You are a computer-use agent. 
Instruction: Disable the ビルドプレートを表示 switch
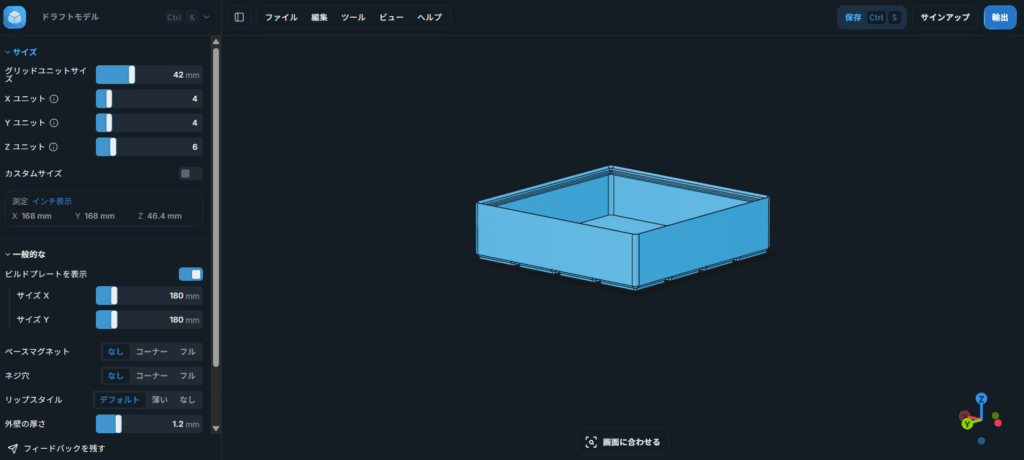[x=191, y=274]
